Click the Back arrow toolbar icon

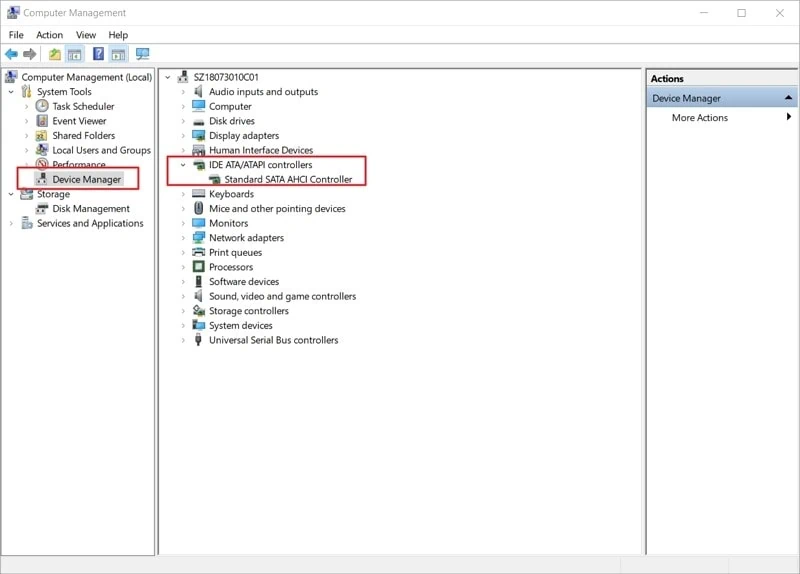point(11,54)
